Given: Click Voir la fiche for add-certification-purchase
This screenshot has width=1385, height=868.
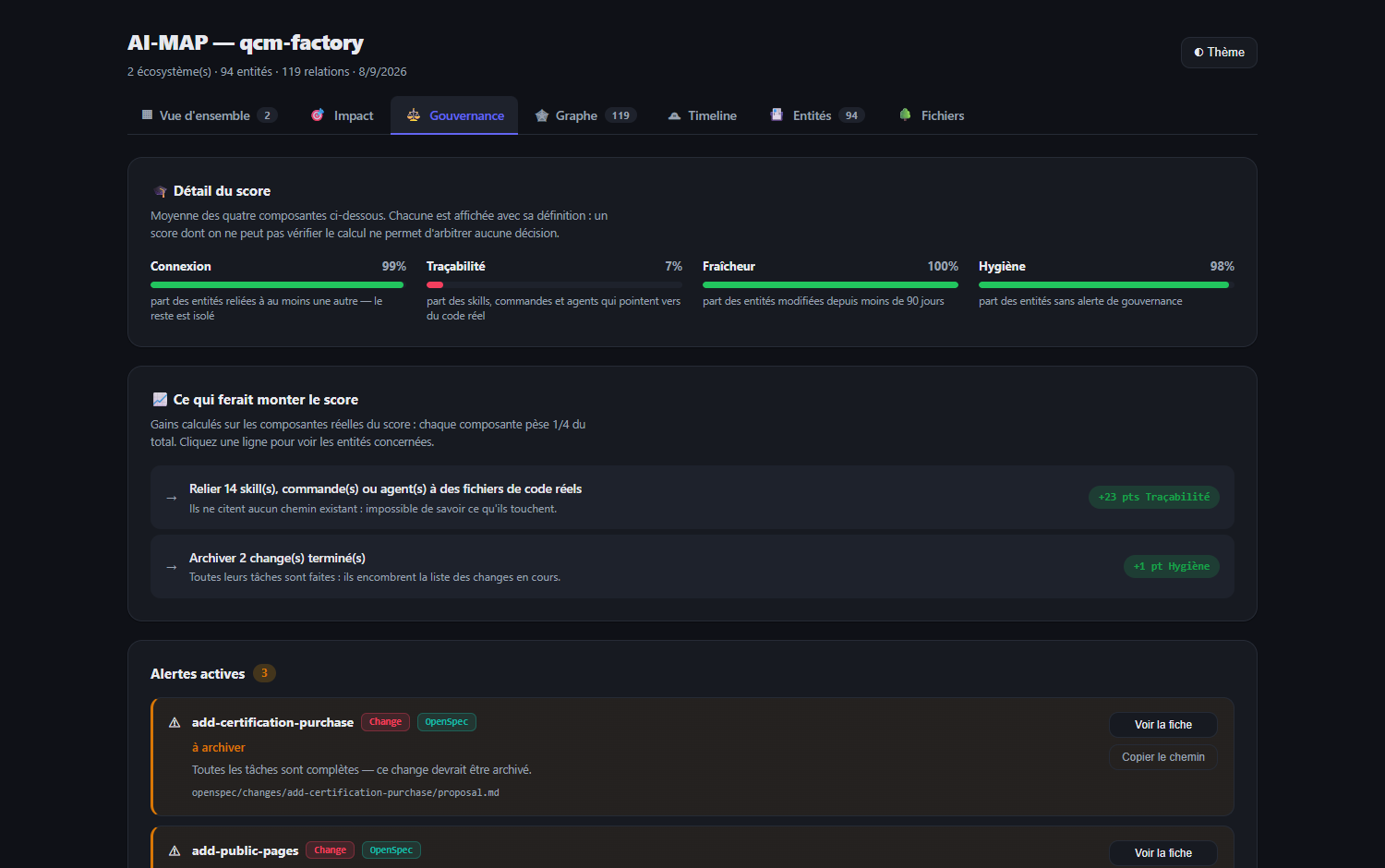Looking at the screenshot, I should click(x=1163, y=725).
